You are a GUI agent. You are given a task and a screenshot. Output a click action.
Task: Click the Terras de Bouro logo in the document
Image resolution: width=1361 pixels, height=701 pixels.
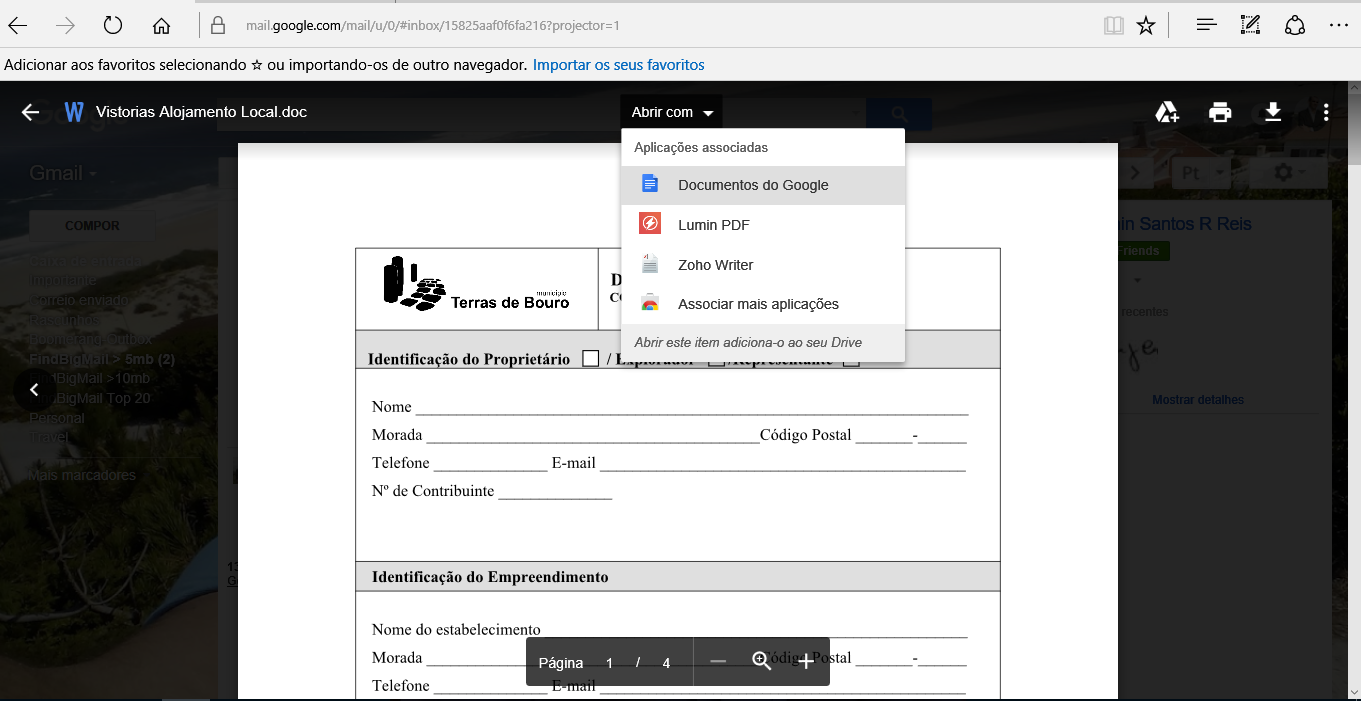pyautogui.click(x=477, y=284)
